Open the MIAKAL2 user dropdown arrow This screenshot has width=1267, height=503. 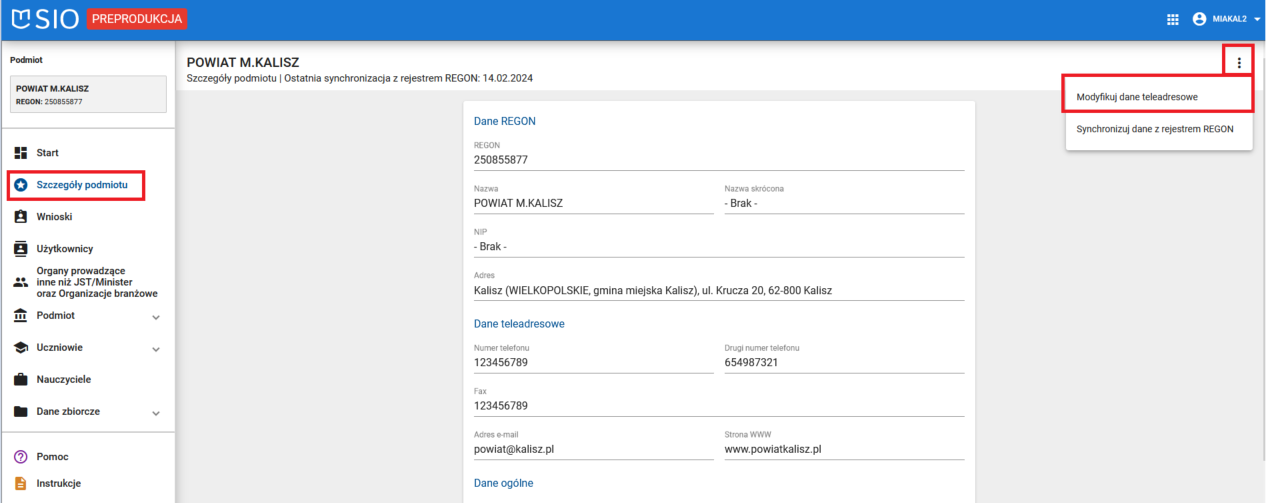[1257, 19]
